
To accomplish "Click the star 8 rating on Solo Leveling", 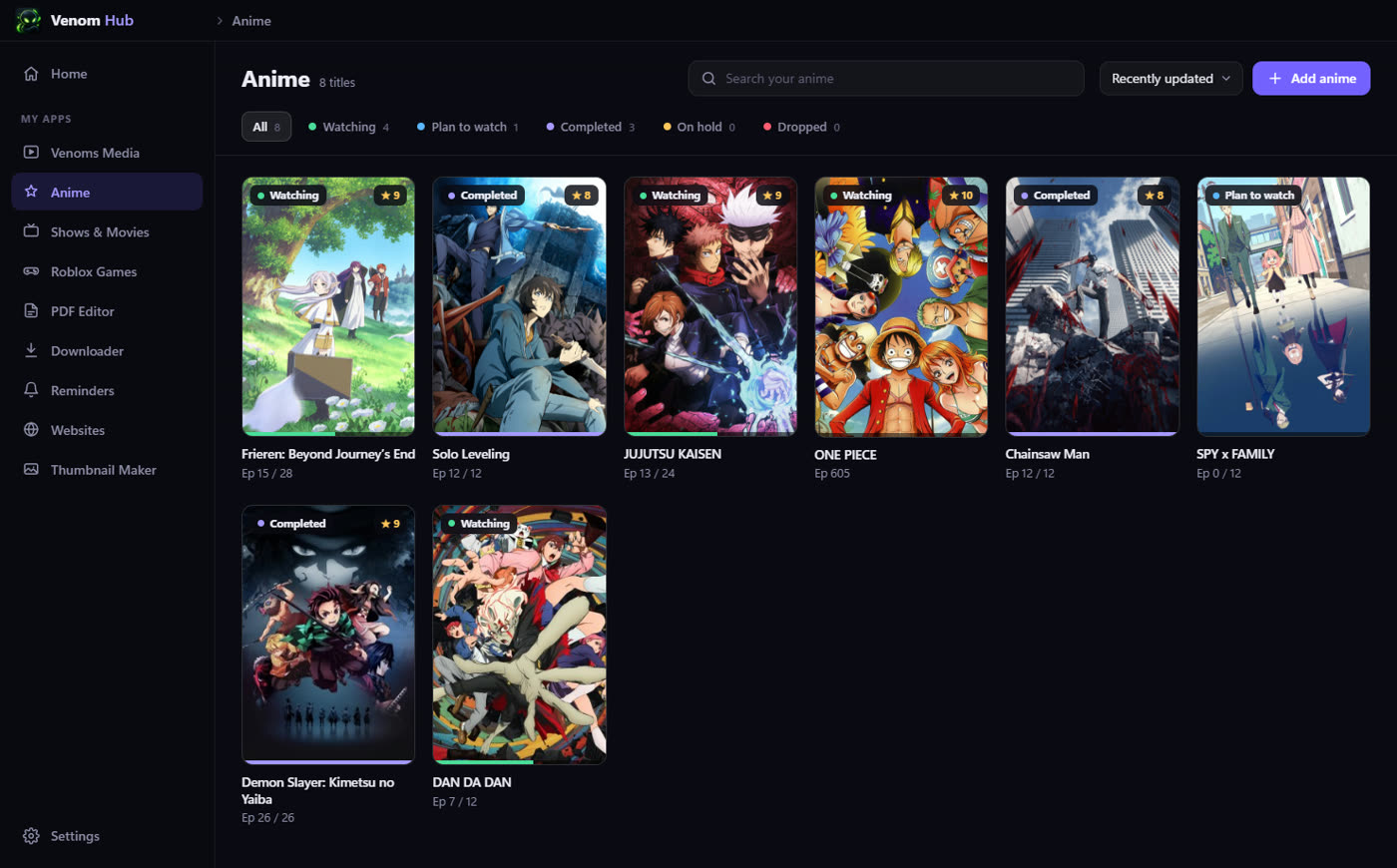I will (581, 196).
